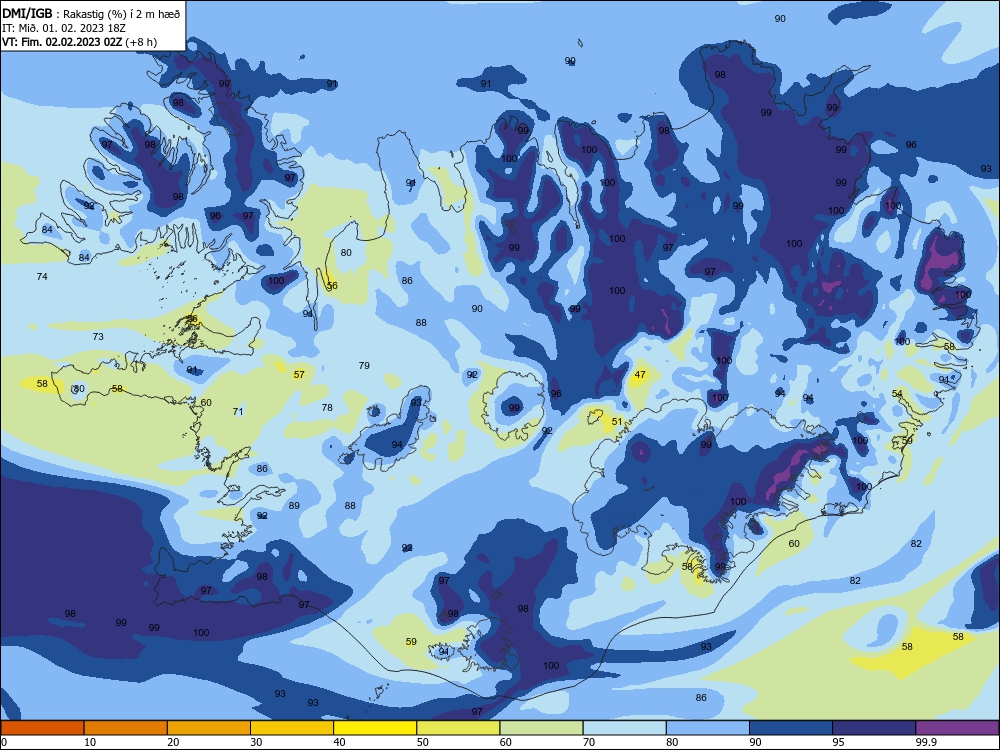Select the 40–50 bright yellow legend swatch
Viewport: 1000px width, 750px height.
coord(375,728)
